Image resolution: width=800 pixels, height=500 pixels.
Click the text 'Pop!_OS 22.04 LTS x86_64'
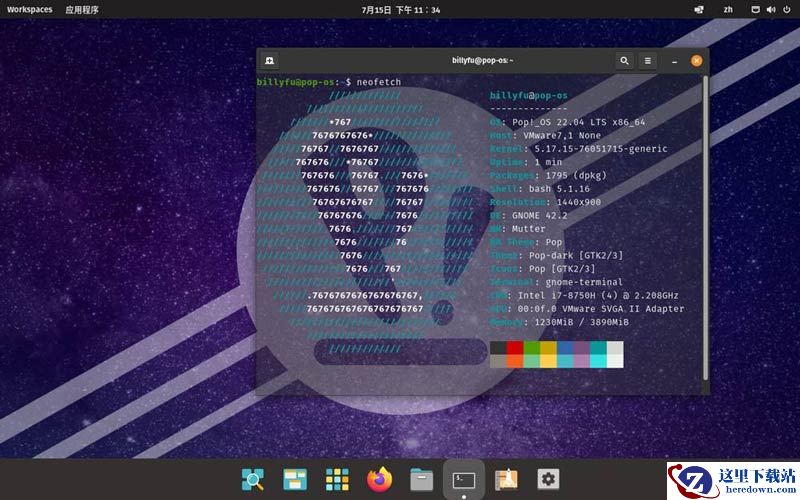point(579,122)
